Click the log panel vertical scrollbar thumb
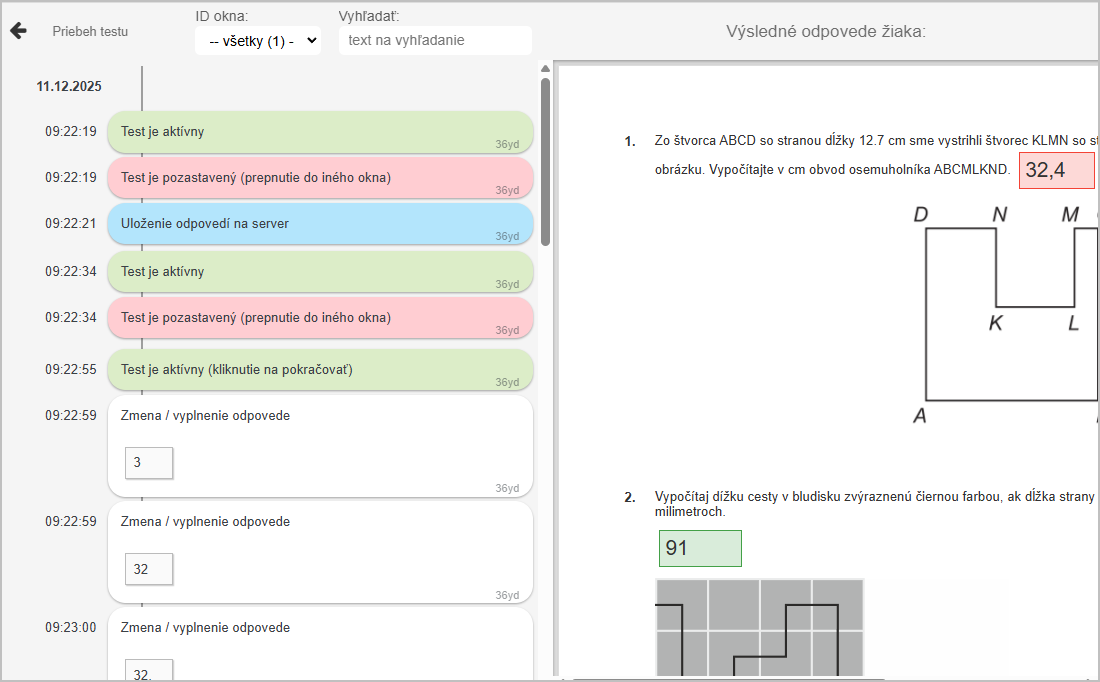Image resolution: width=1100 pixels, height=682 pixels. tap(545, 160)
